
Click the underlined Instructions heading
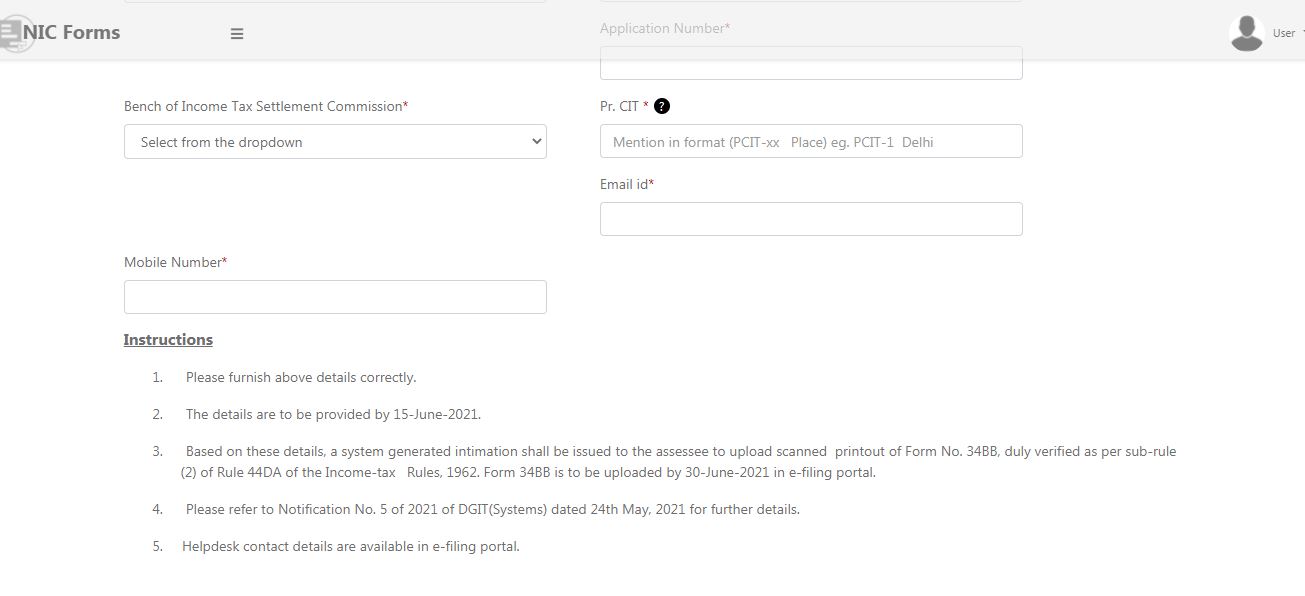tap(167, 339)
